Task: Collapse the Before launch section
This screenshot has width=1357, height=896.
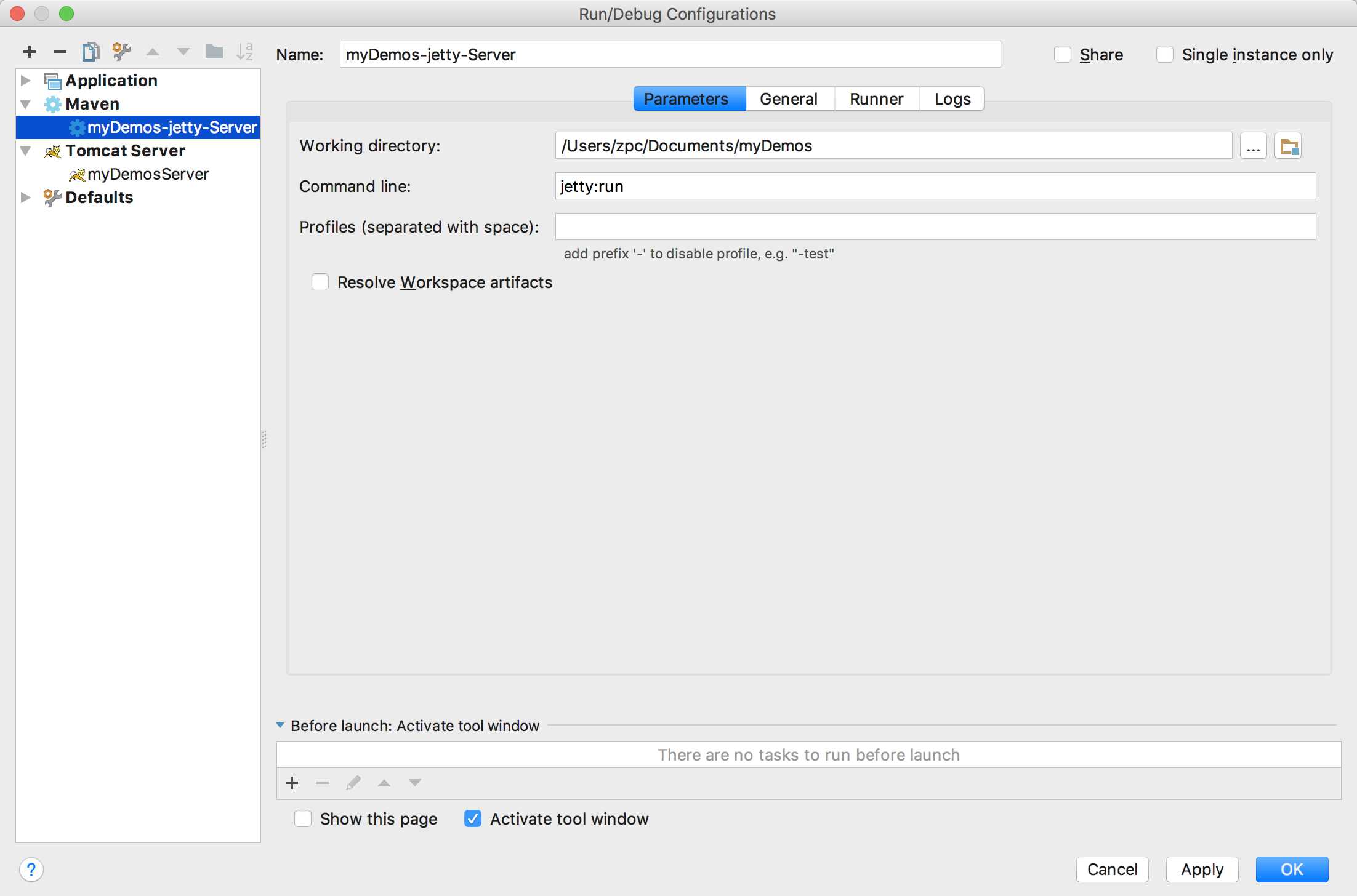Action: click(280, 726)
